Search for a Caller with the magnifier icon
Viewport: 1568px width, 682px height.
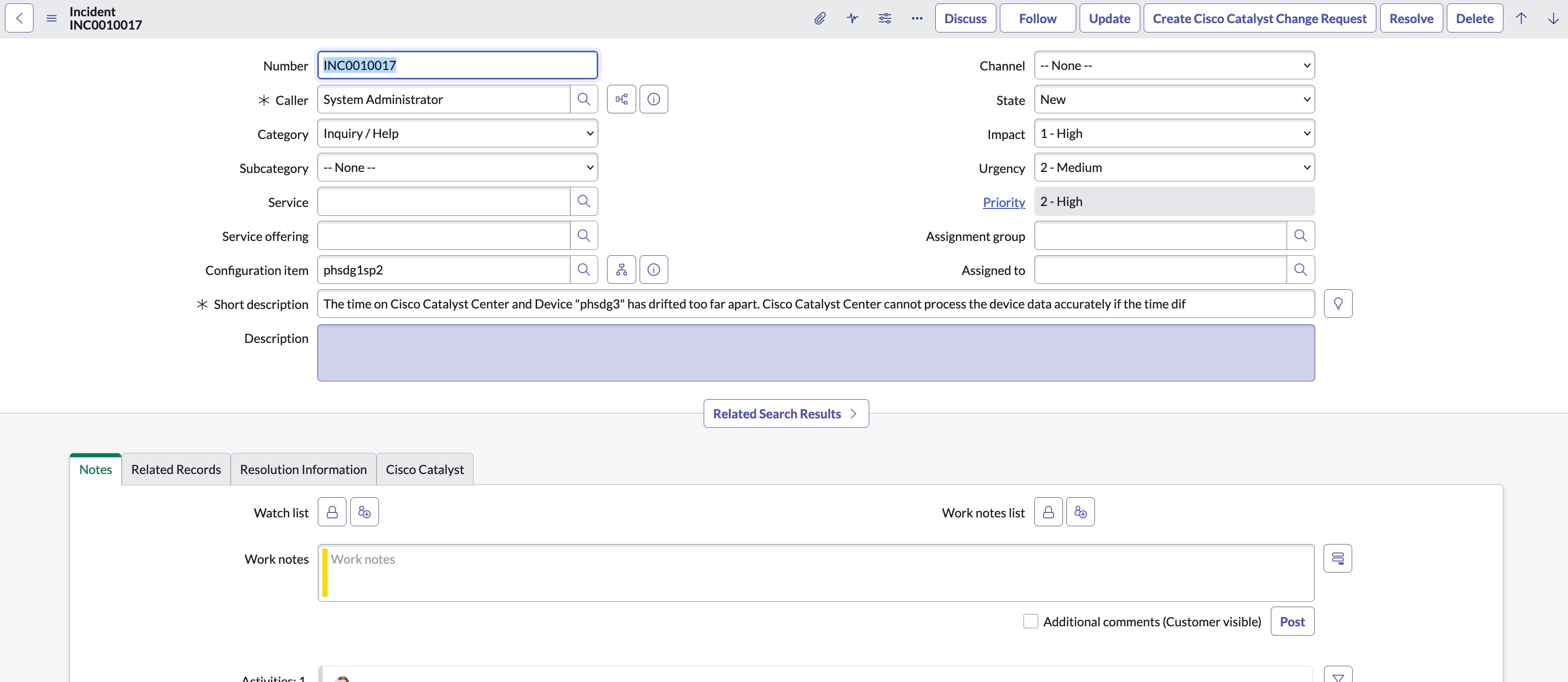pyautogui.click(x=584, y=99)
